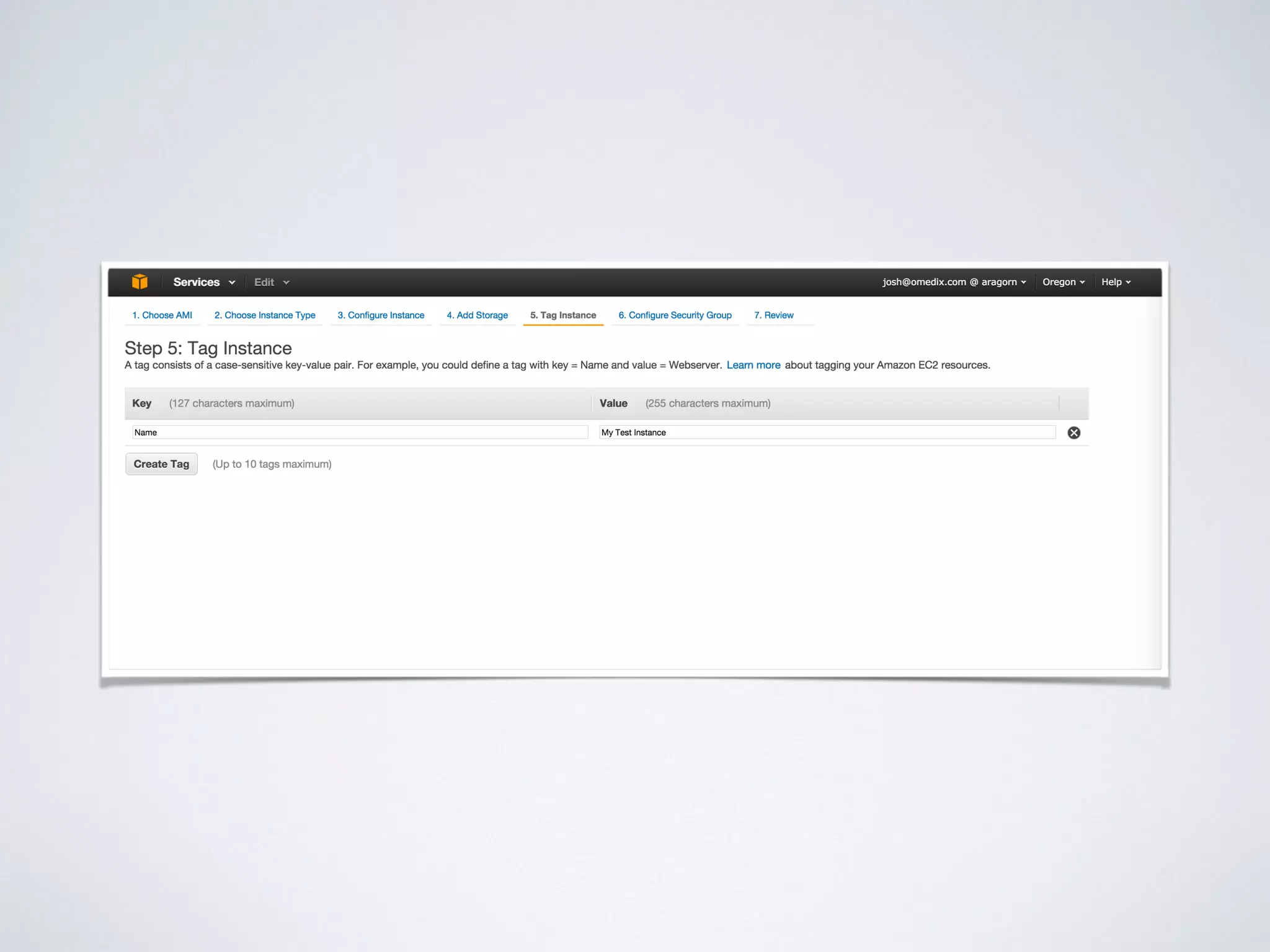Click the Key column header
The width and height of the screenshot is (1270, 952).
(x=142, y=403)
